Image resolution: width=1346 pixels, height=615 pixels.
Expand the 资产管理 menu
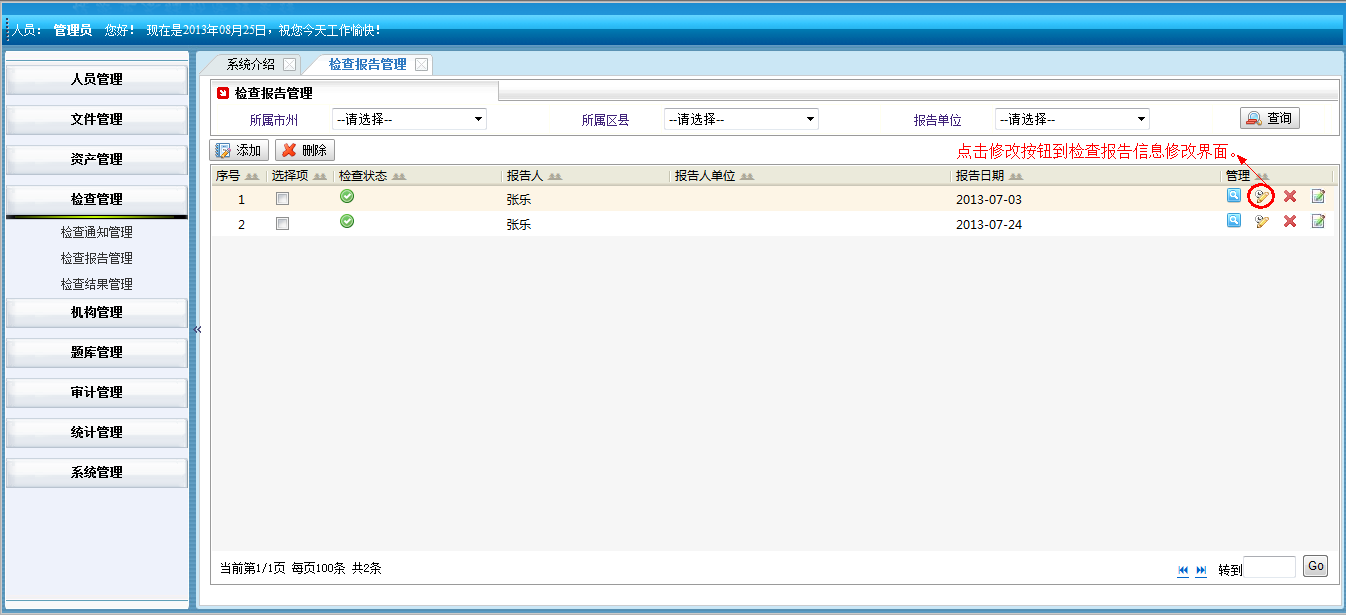point(97,160)
